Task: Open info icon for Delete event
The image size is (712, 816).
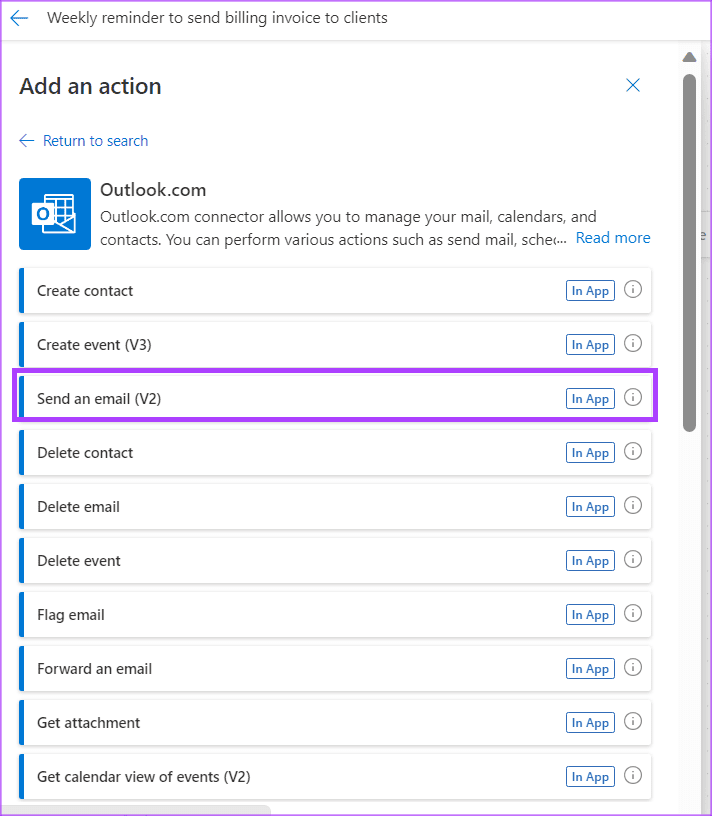Action: pyautogui.click(x=632, y=560)
